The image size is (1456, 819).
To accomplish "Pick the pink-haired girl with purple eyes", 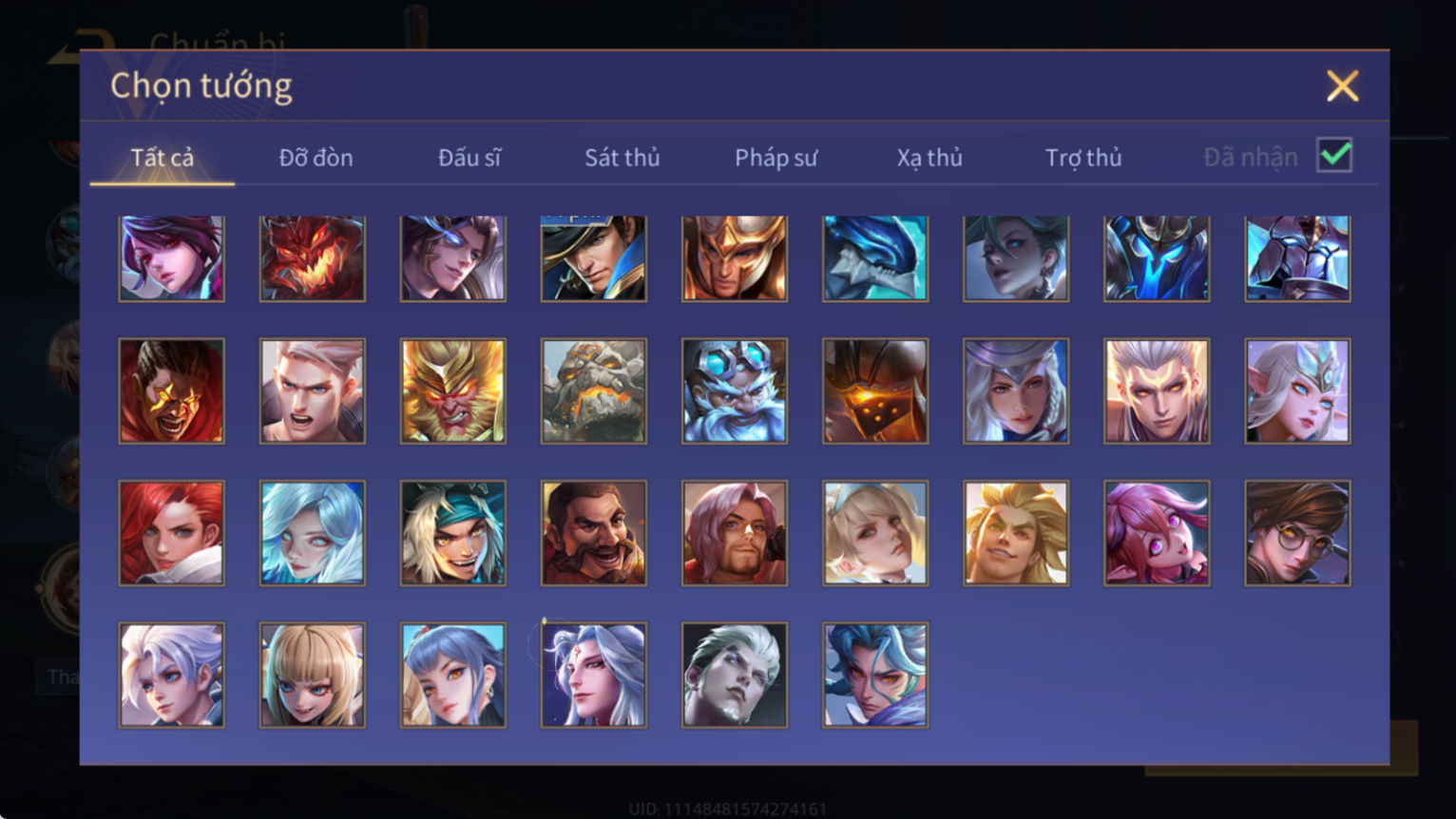I will point(1157,533).
